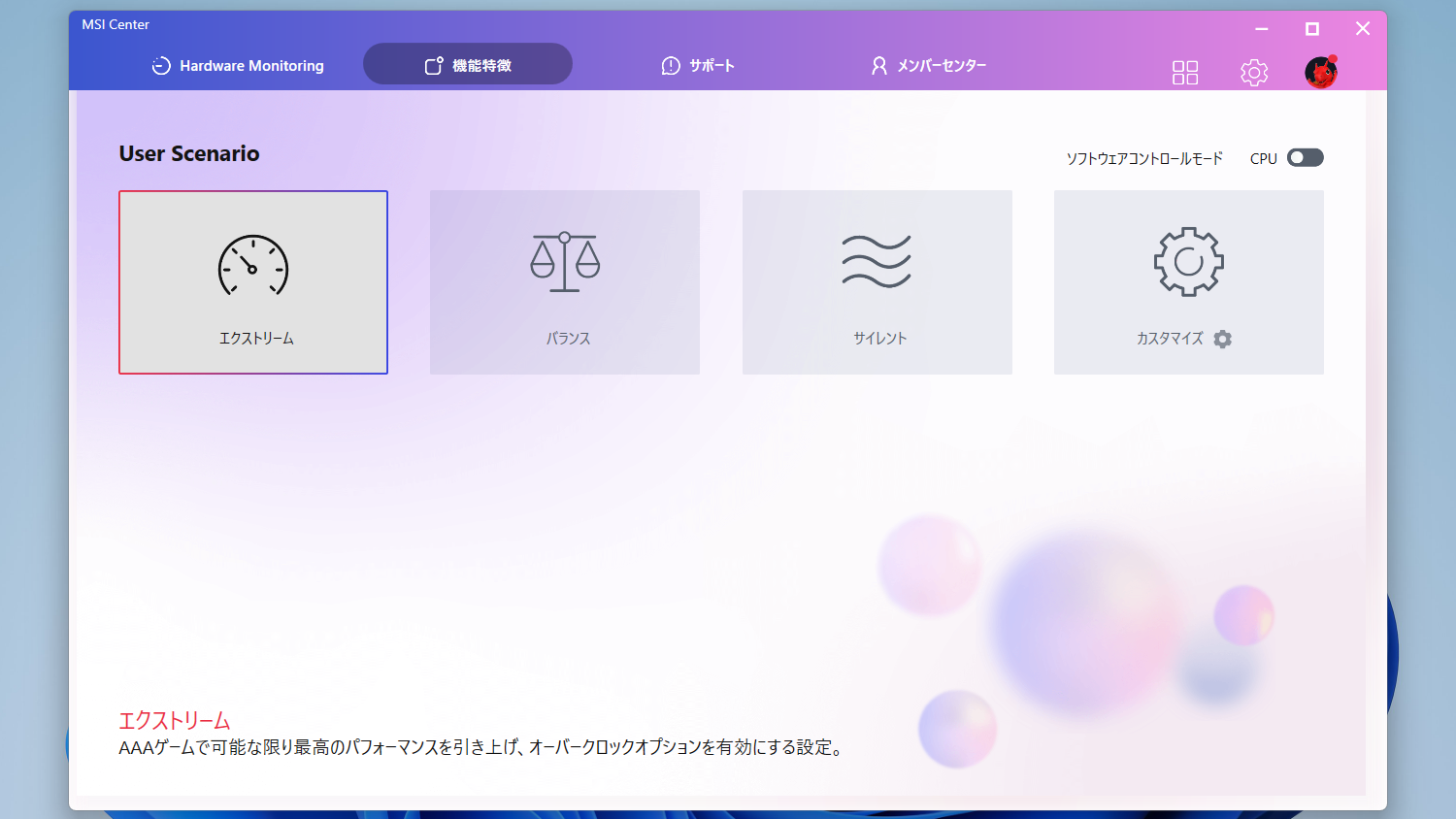Select the currently highlighted エクストリーム card
The height and width of the screenshot is (819, 1456).
coord(253,281)
